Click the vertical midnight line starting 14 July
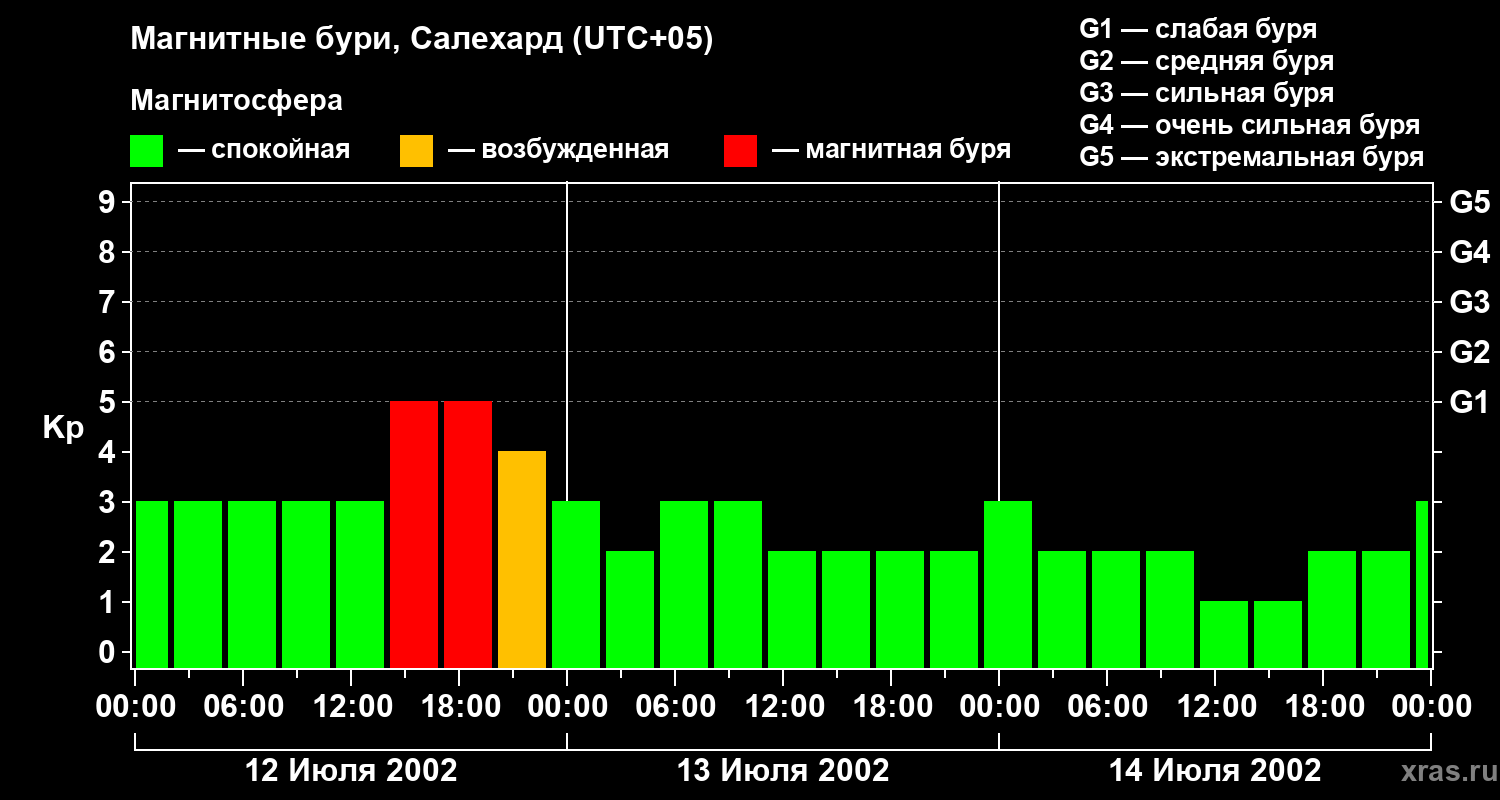This screenshot has height=800, width=1500. [x=999, y=425]
